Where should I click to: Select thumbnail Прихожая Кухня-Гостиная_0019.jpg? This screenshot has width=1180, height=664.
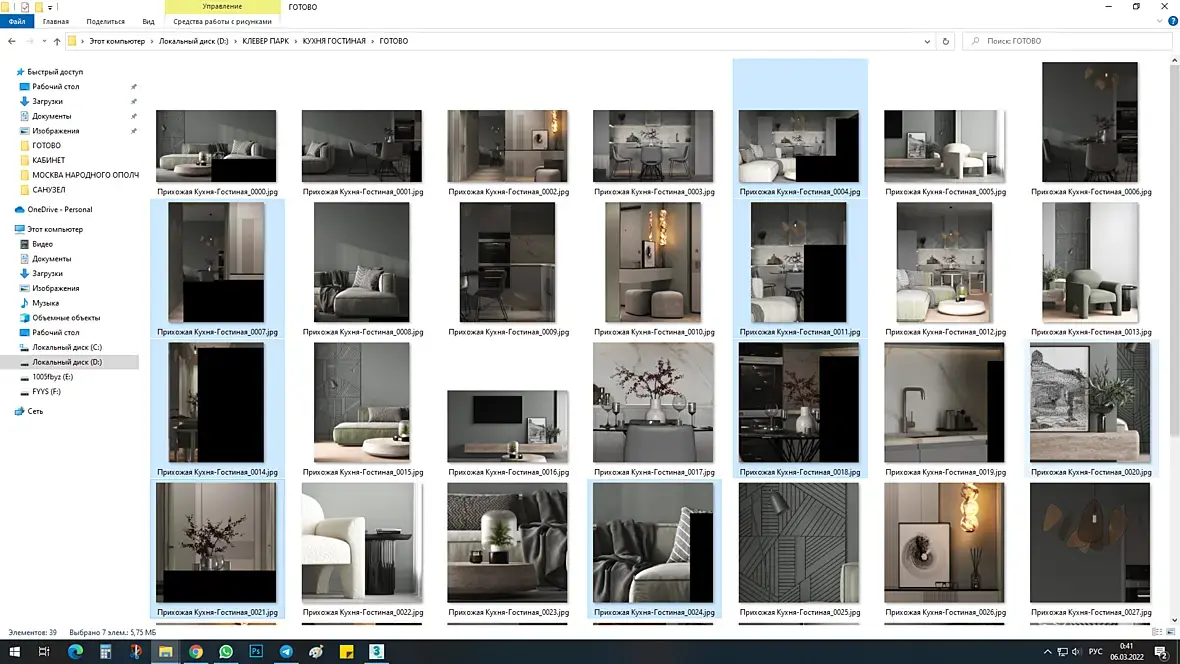click(944, 403)
